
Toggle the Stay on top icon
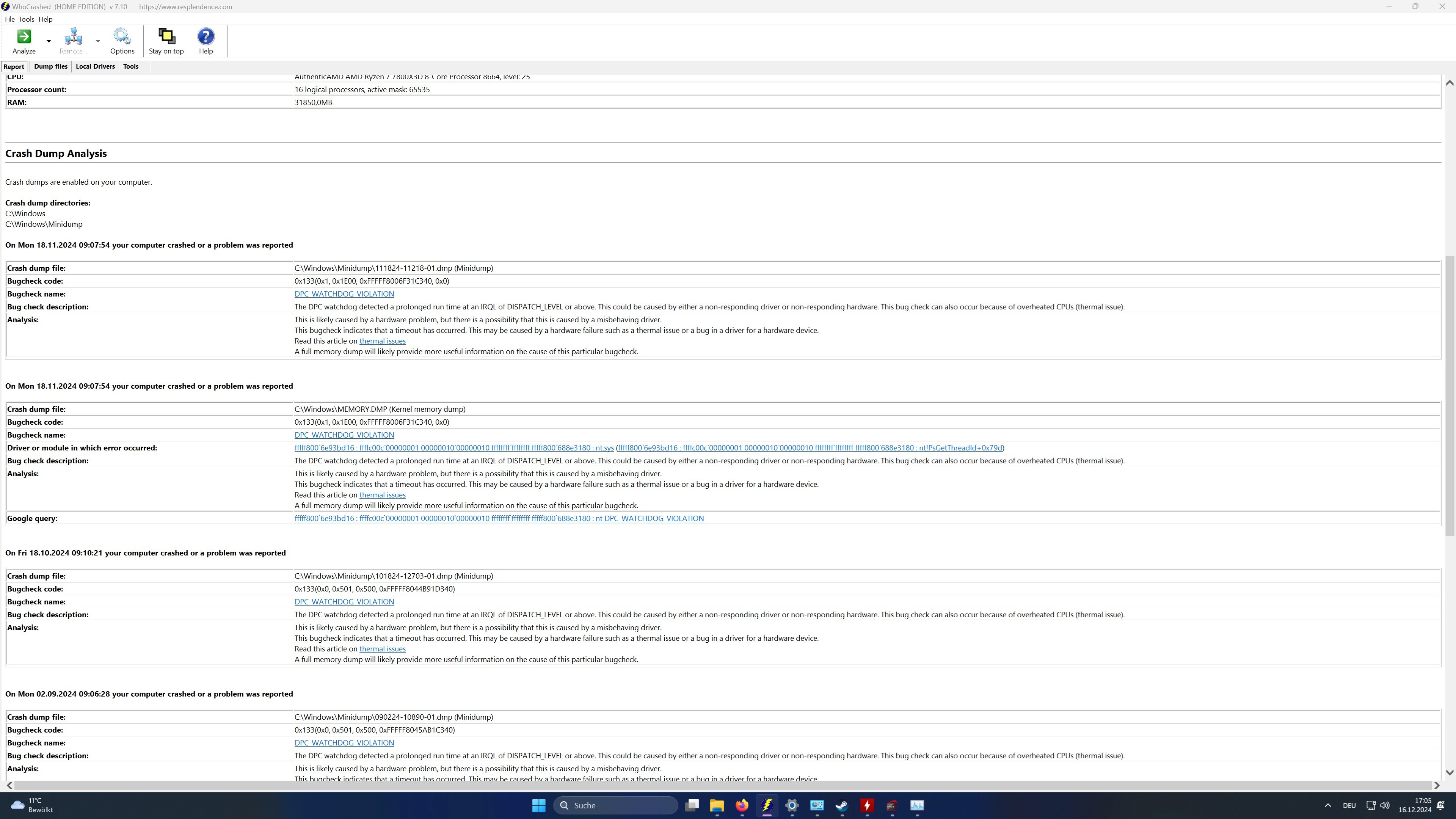(166, 37)
